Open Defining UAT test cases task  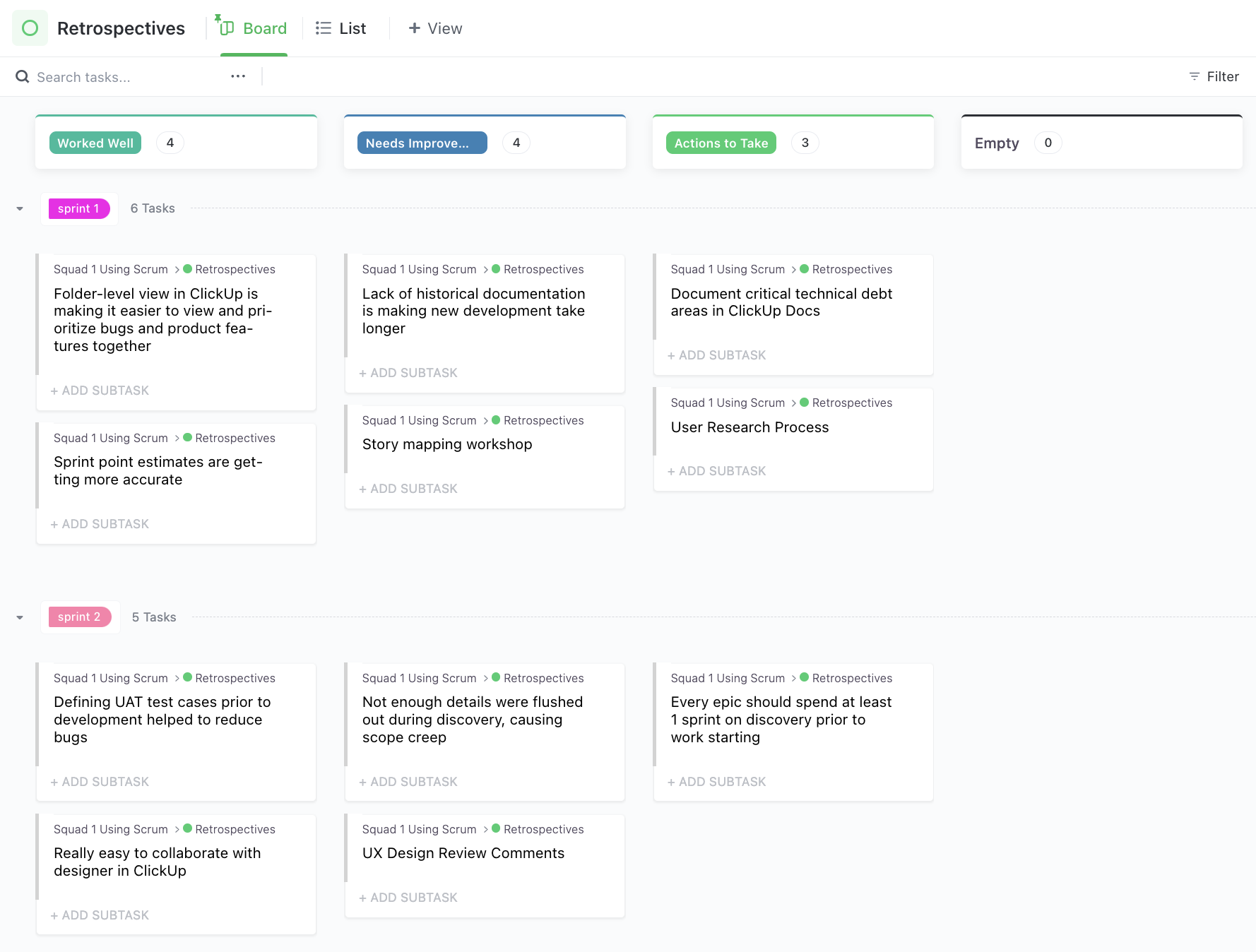pyautogui.click(x=162, y=720)
